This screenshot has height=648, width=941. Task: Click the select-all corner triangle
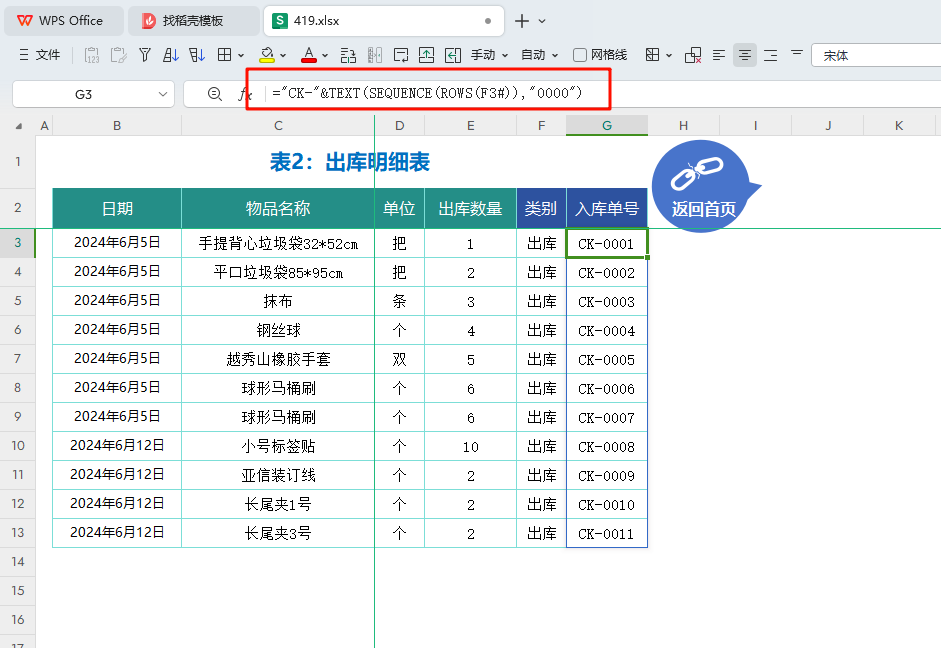[19, 126]
